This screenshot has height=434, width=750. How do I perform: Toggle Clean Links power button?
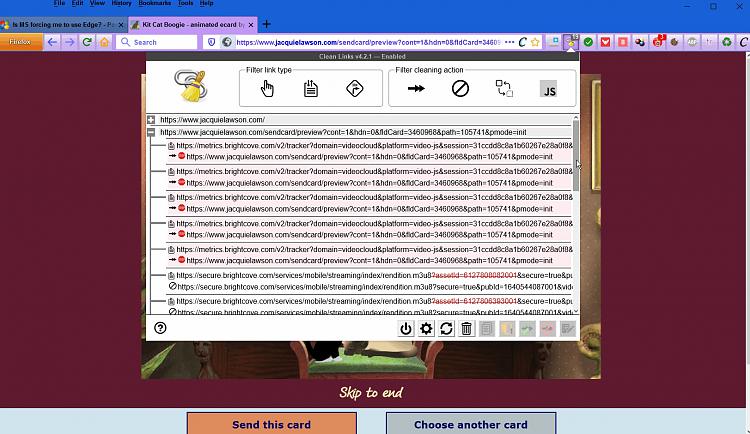pos(406,329)
